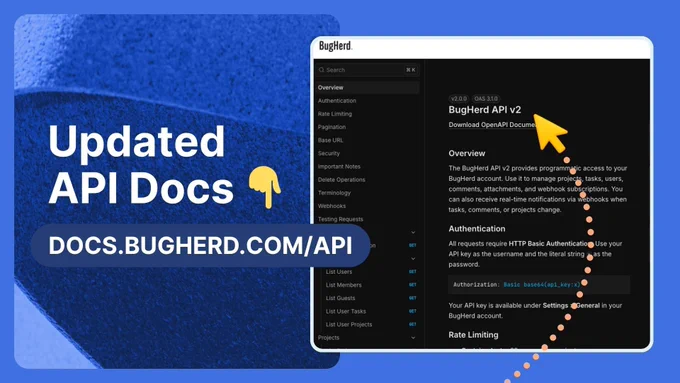Click the pointing-down hand emoji
The width and height of the screenshot is (680, 383).
[x=265, y=187]
